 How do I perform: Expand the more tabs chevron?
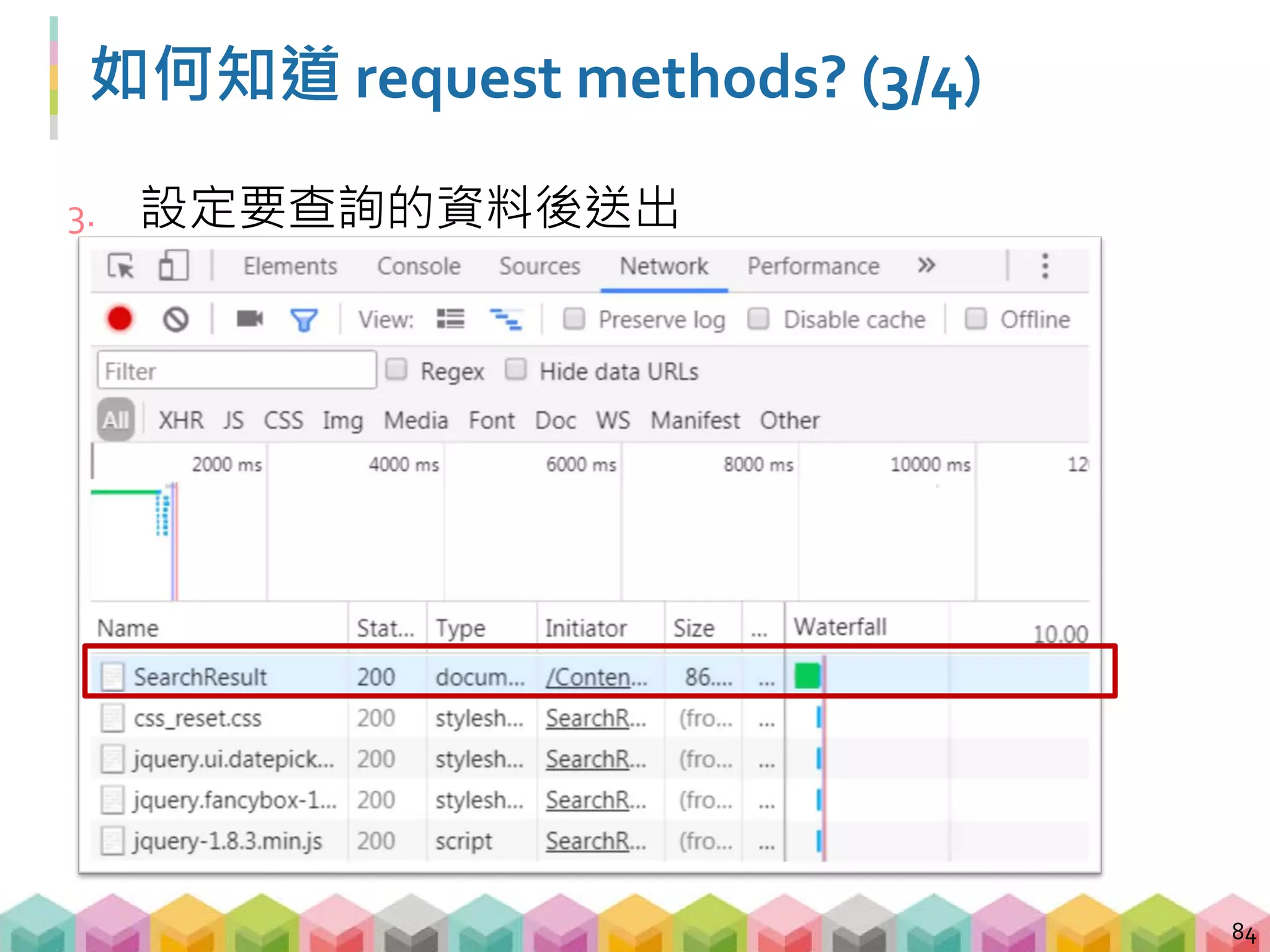tap(926, 266)
